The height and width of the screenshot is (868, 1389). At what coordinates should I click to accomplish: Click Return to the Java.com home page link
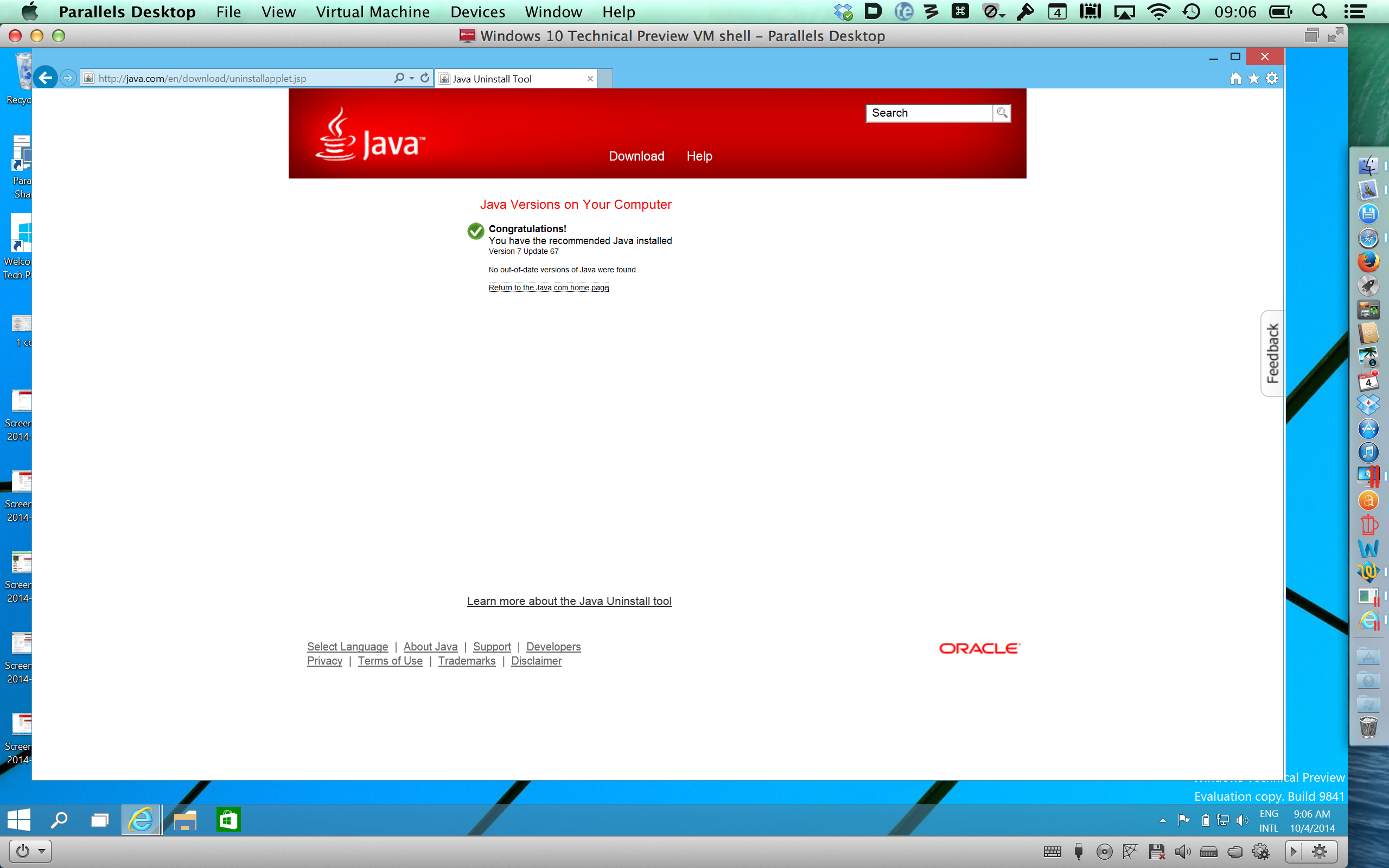pos(548,288)
